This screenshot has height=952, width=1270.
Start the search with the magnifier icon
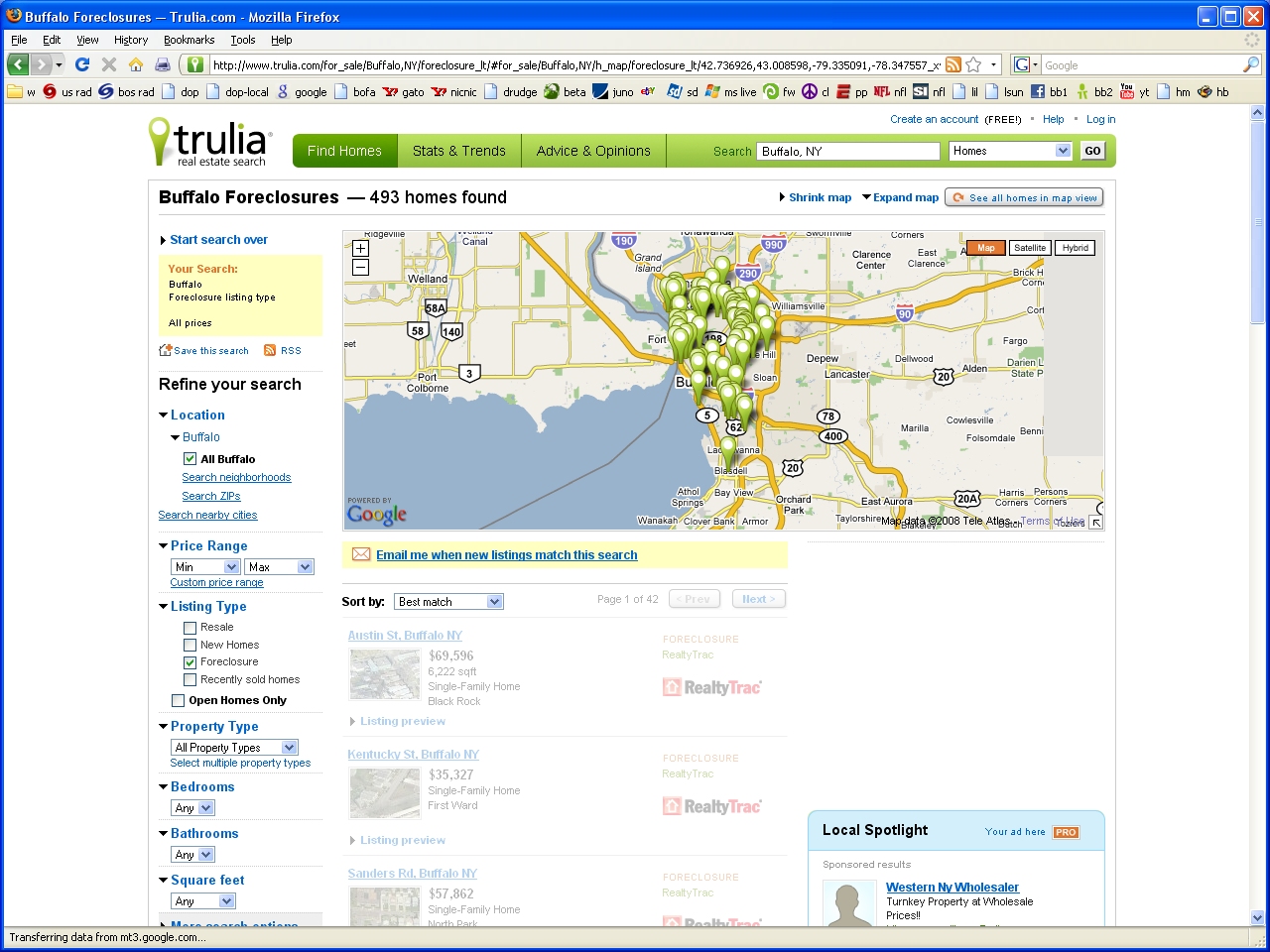point(1250,64)
